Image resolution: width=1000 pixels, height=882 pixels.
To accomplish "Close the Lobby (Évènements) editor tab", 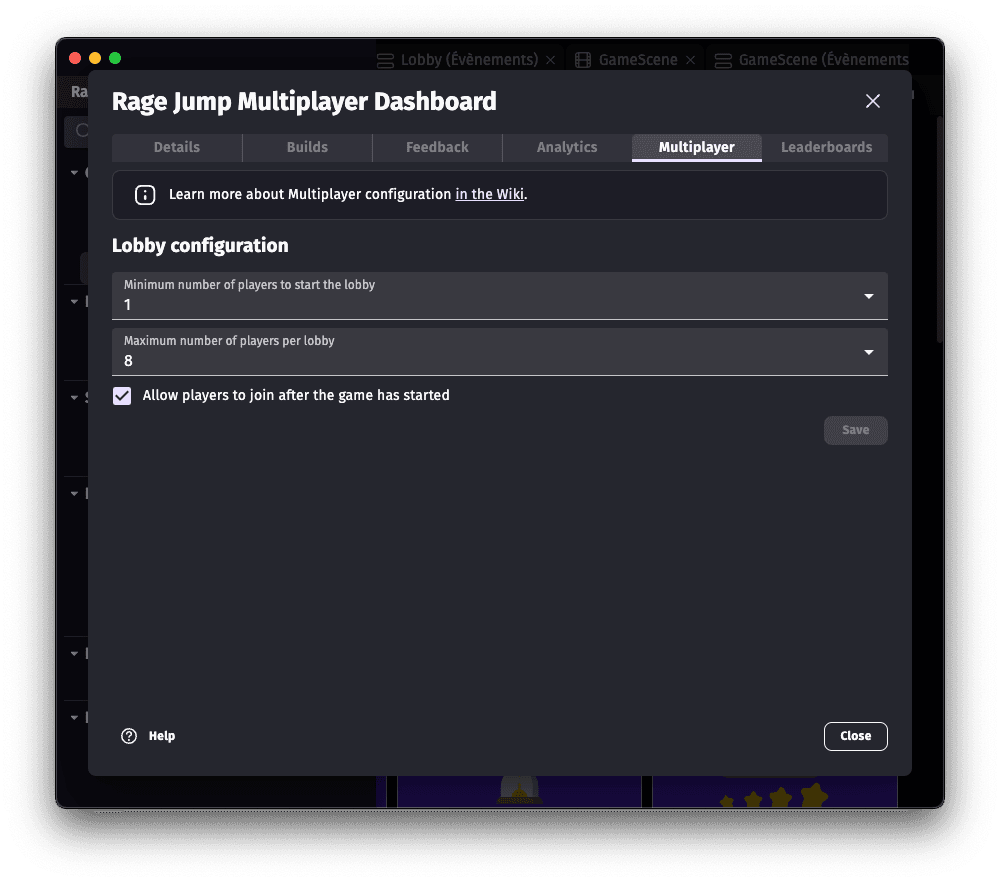I will tap(550, 59).
